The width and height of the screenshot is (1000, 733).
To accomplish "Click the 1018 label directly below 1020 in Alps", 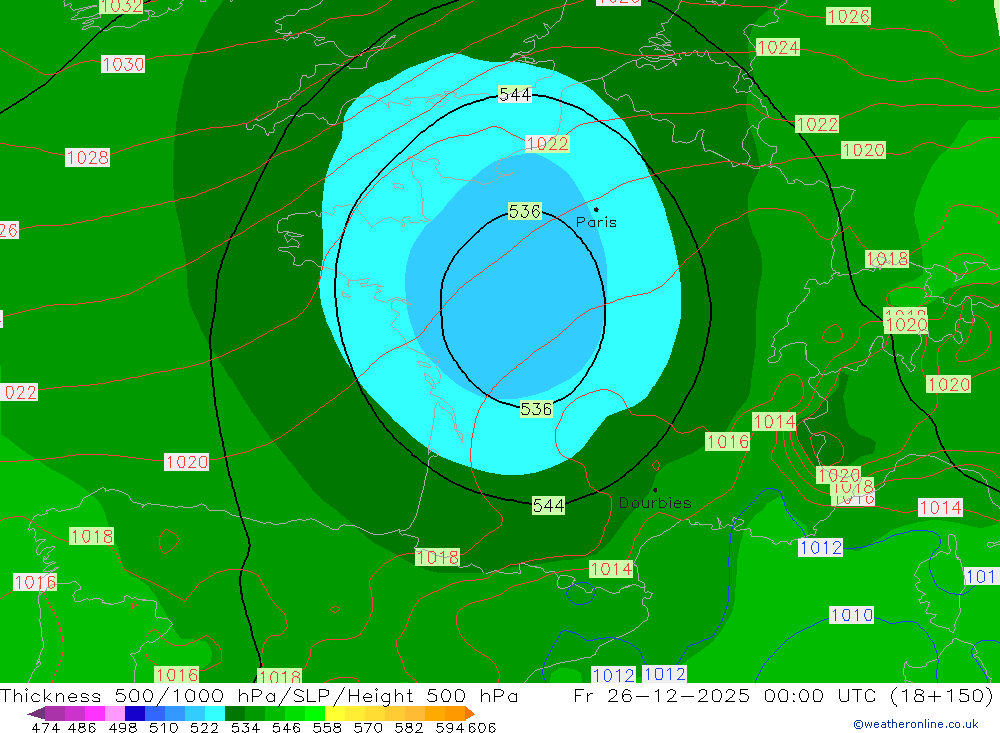I will coord(853,487).
